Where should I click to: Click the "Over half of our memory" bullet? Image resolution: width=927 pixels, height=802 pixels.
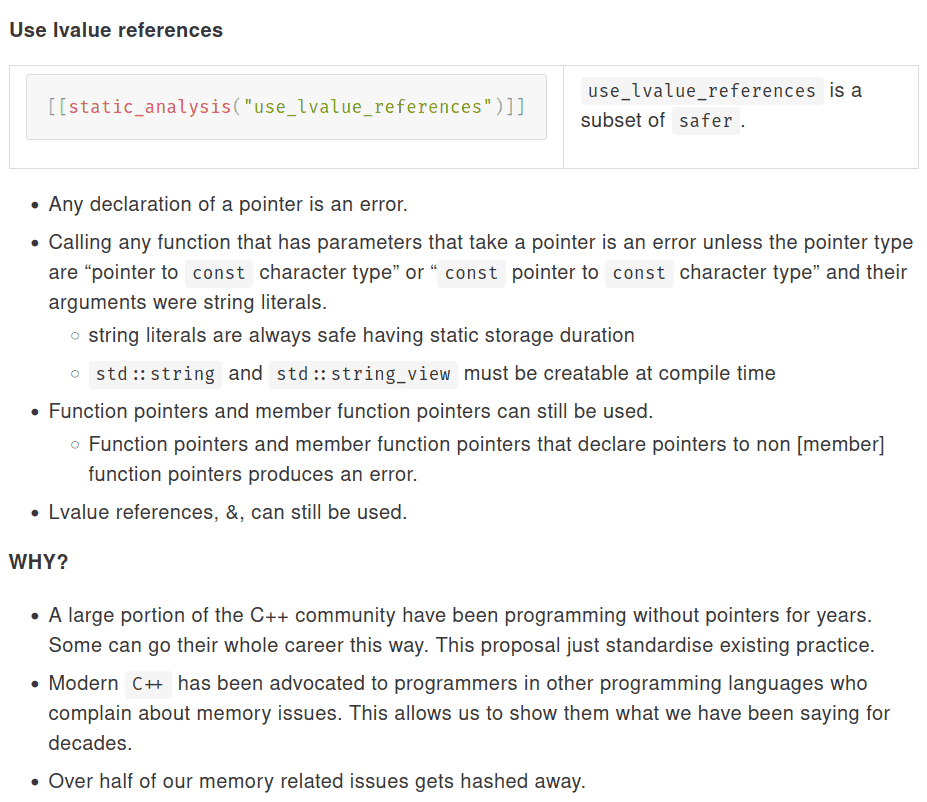click(x=317, y=781)
